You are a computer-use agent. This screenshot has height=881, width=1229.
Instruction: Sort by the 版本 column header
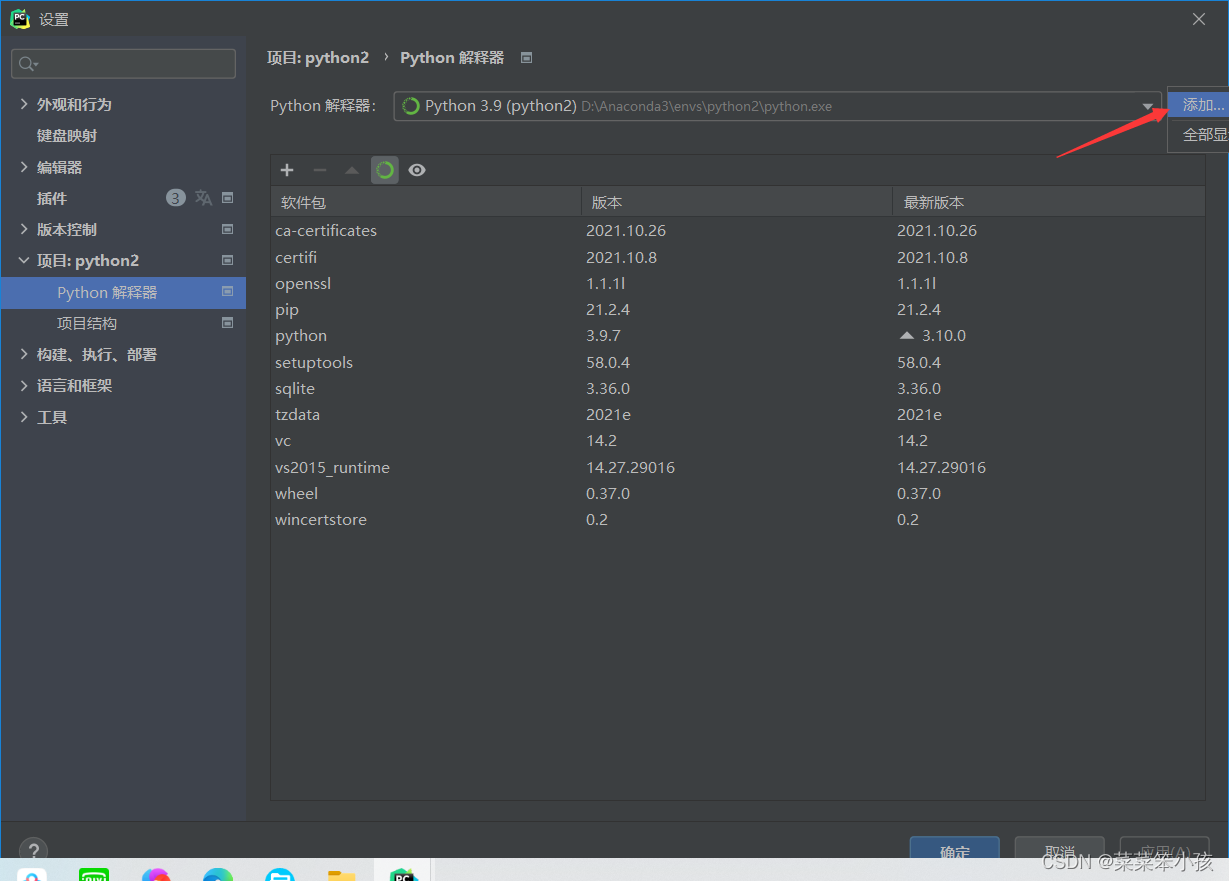pyautogui.click(x=737, y=202)
